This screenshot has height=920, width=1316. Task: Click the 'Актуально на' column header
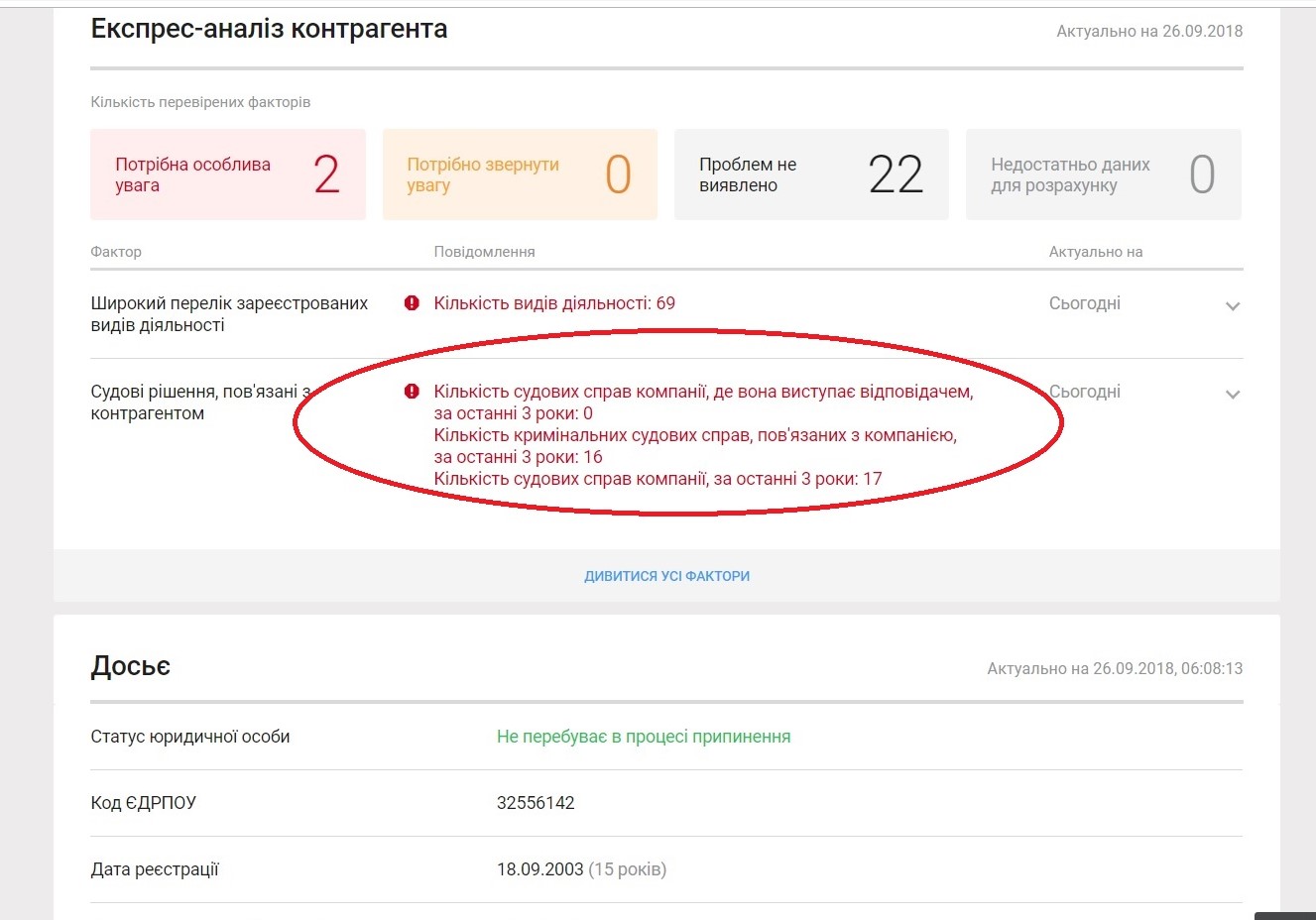[x=1095, y=252]
